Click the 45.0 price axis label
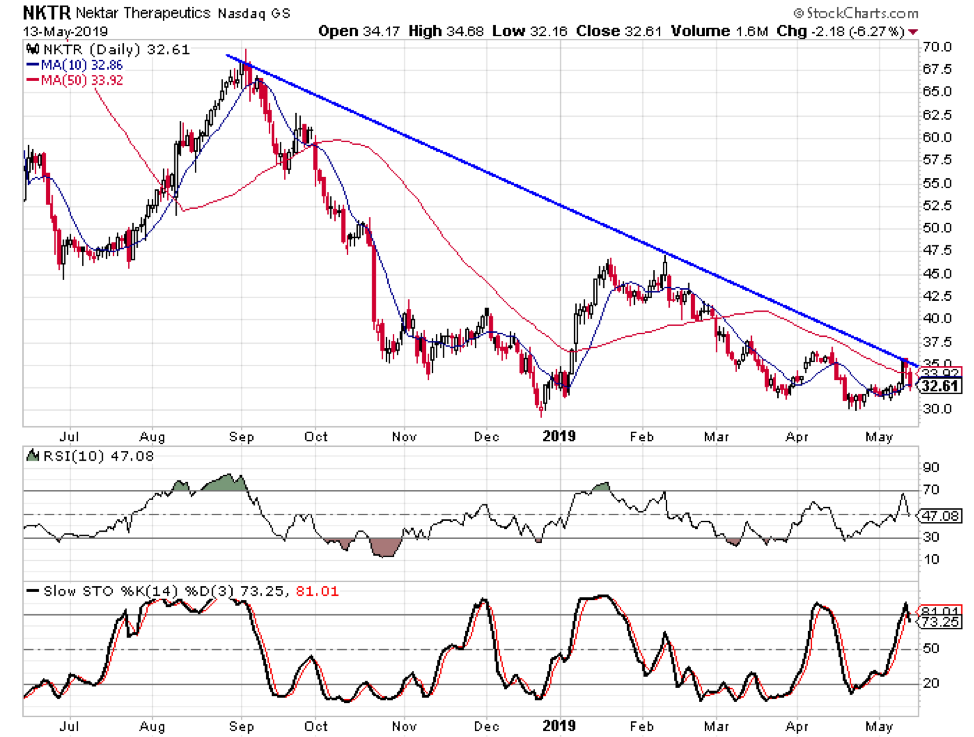The width and height of the screenshot is (974, 737). tap(937, 273)
